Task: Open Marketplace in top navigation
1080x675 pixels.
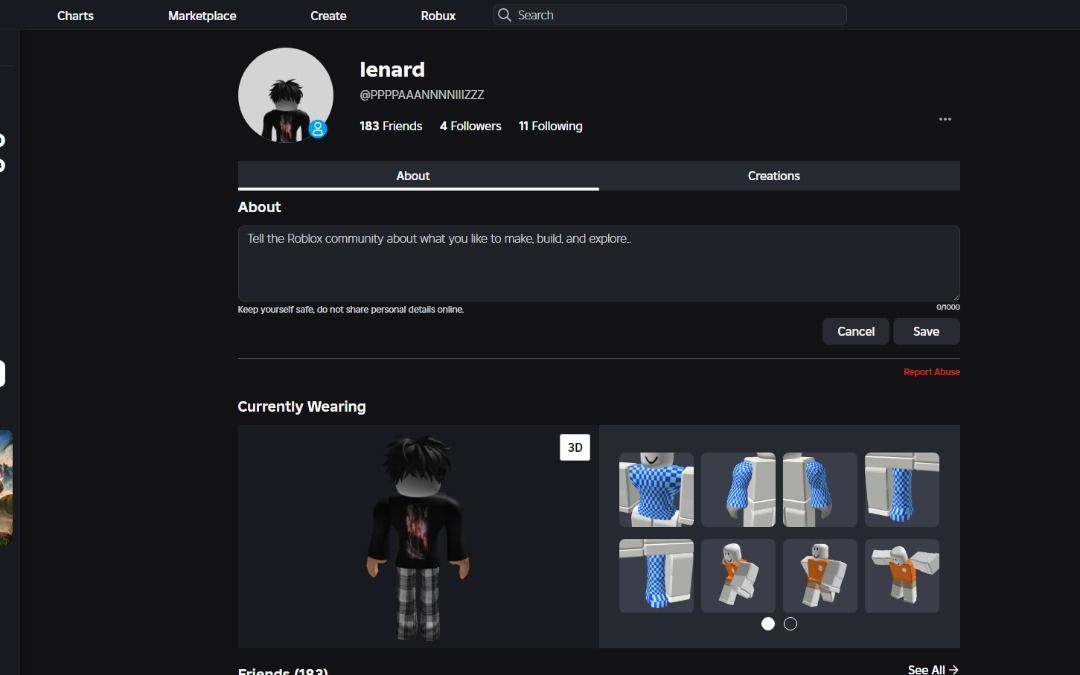Action: point(202,16)
